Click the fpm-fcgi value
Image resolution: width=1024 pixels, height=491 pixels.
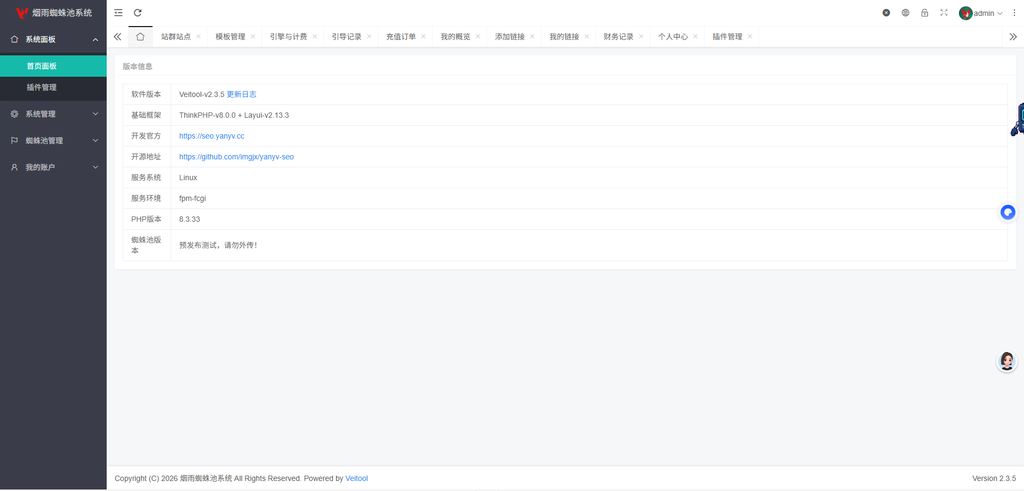tap(193, 198)
